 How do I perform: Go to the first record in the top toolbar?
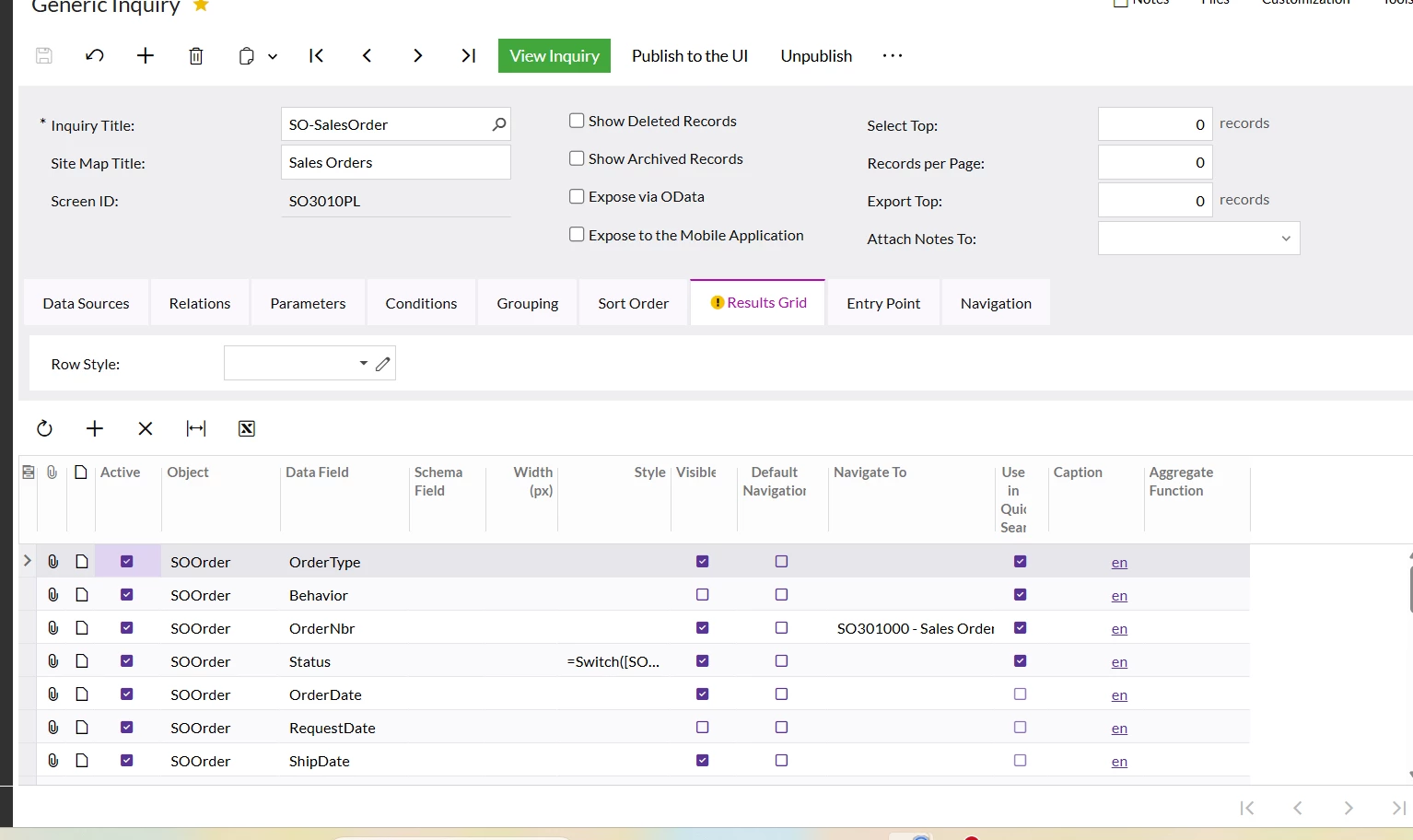pos(316,55)
